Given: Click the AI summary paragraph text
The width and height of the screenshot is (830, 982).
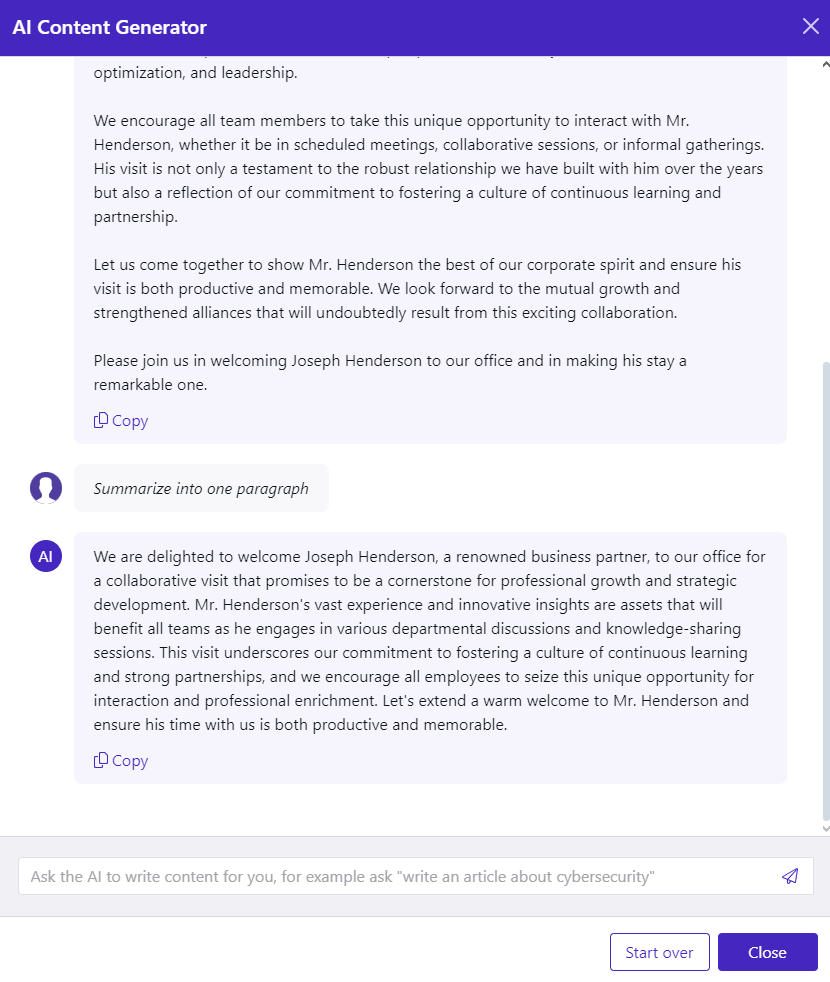Looking at the screenshot, I should point(430,641).
